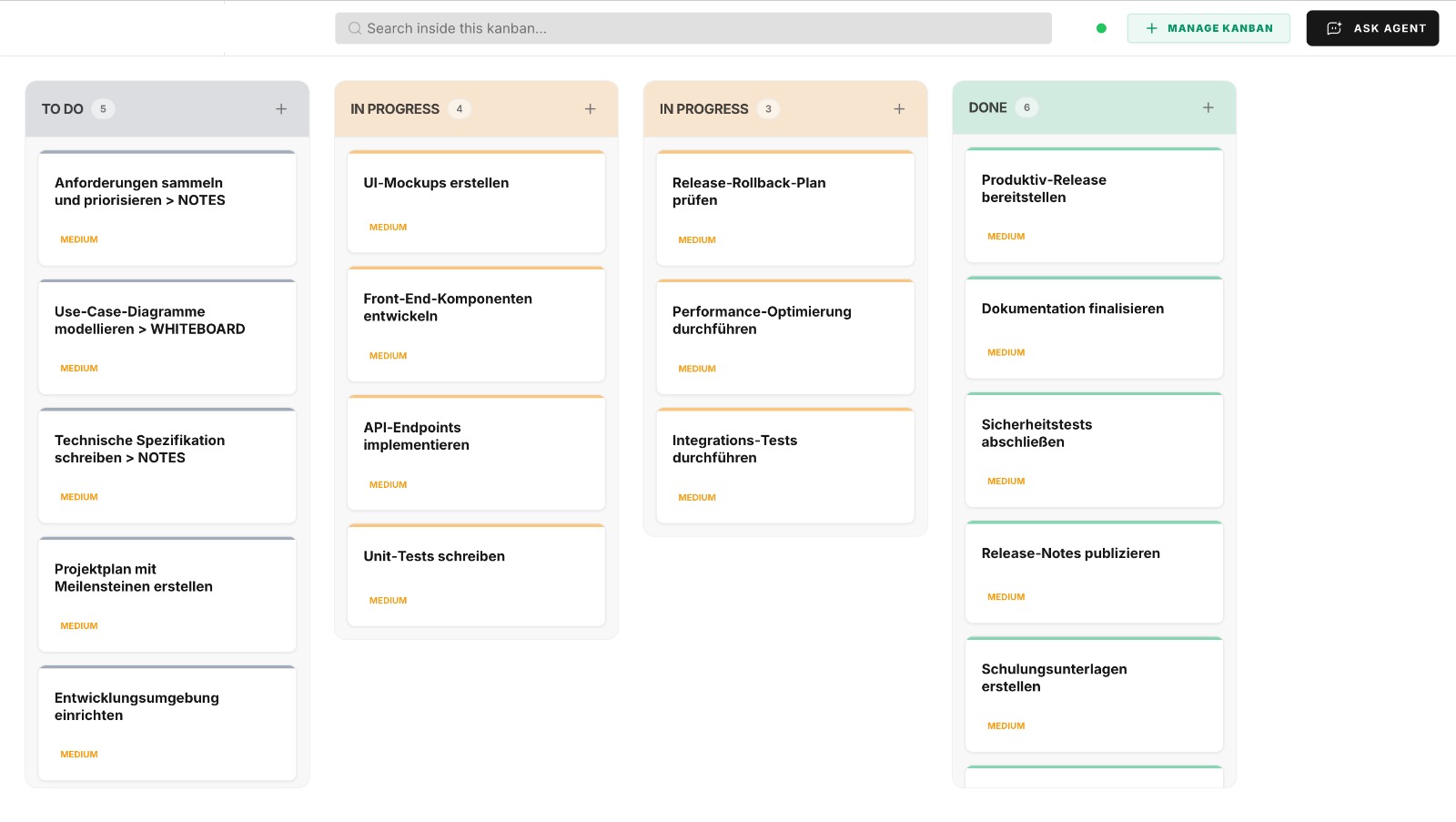The image size is (1456, 822).
Task: Click the Dokumentation finalisieren card
Action: (x=1094, y=328)
